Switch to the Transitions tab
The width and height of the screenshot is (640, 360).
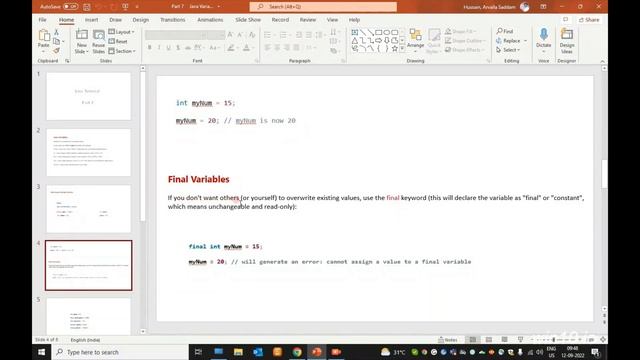pos(173,20)
